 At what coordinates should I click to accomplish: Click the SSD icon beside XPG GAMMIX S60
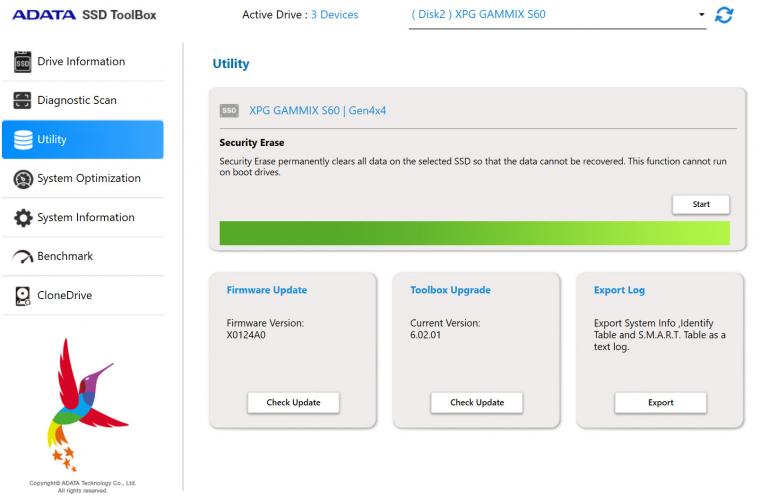tap(229, 111)
